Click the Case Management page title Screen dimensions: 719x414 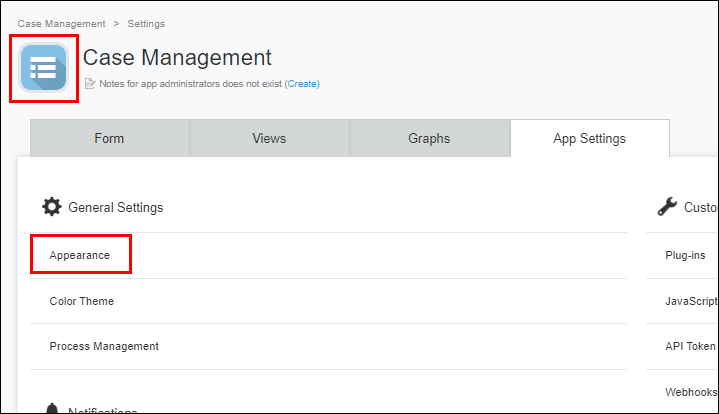[177, 58]
